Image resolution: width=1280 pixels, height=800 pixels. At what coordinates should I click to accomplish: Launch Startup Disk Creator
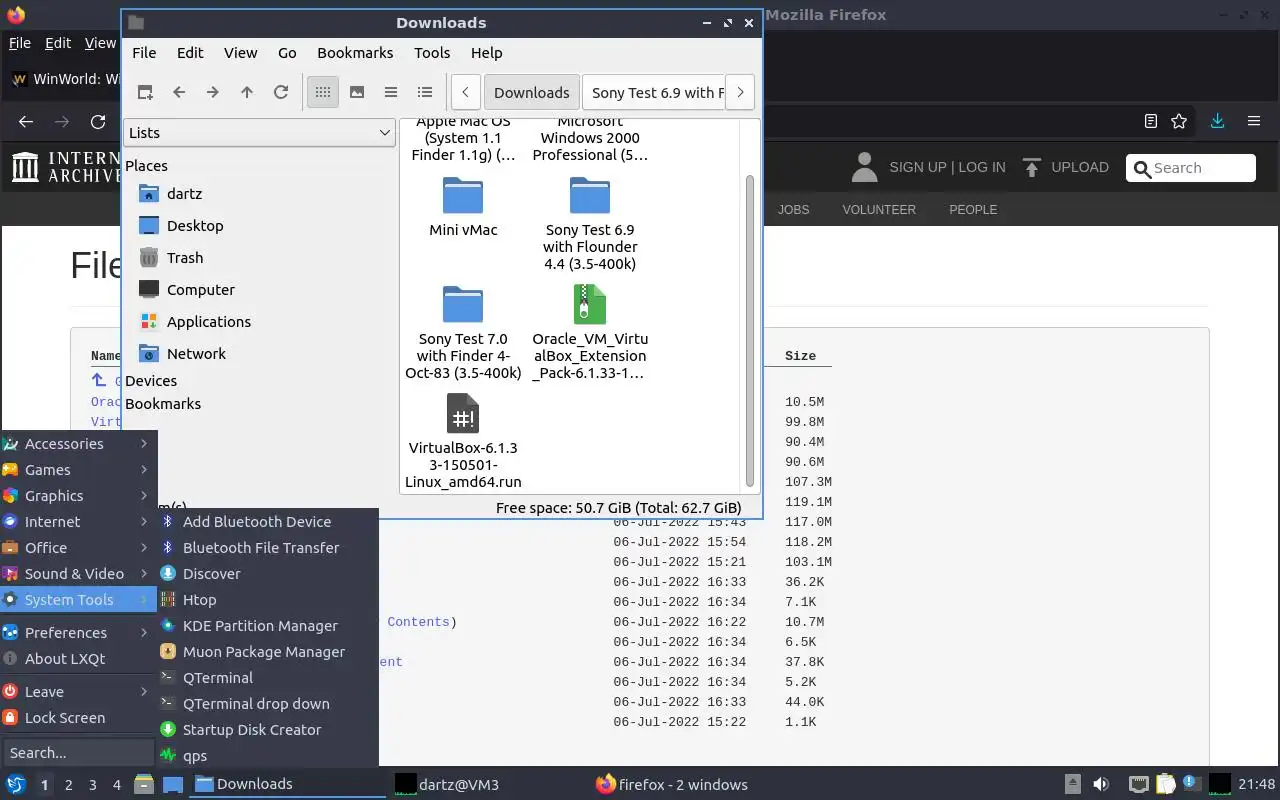point(267,729)
